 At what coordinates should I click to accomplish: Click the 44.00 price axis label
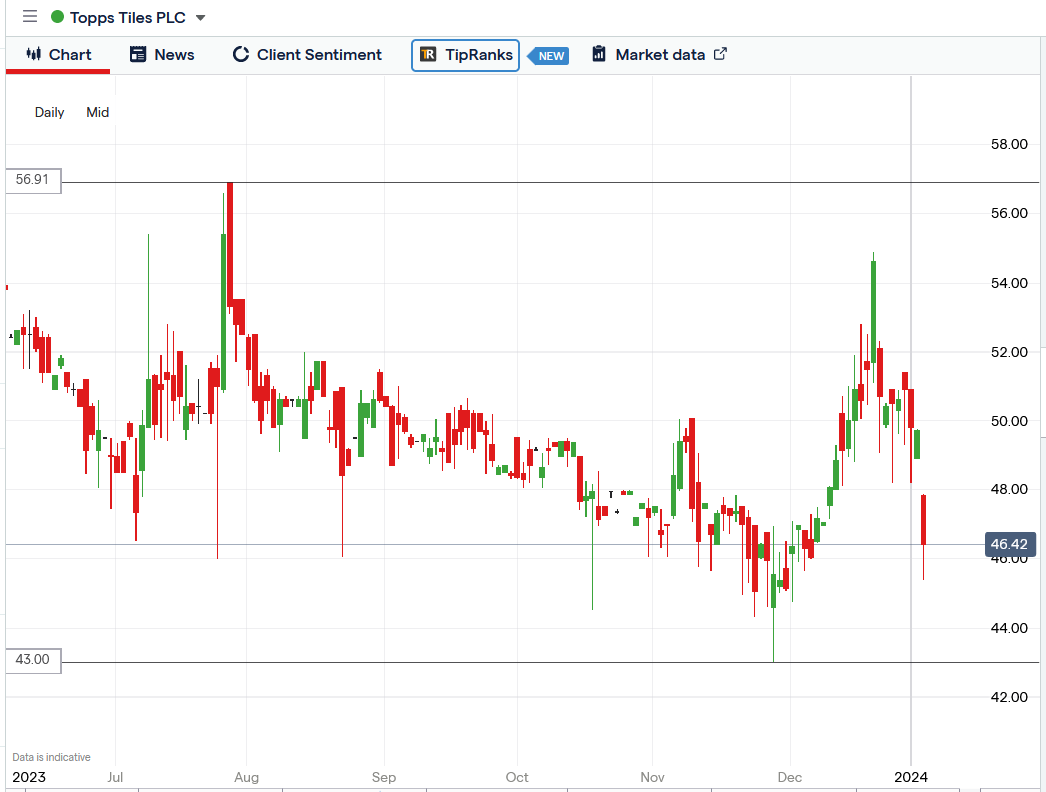1009,628
